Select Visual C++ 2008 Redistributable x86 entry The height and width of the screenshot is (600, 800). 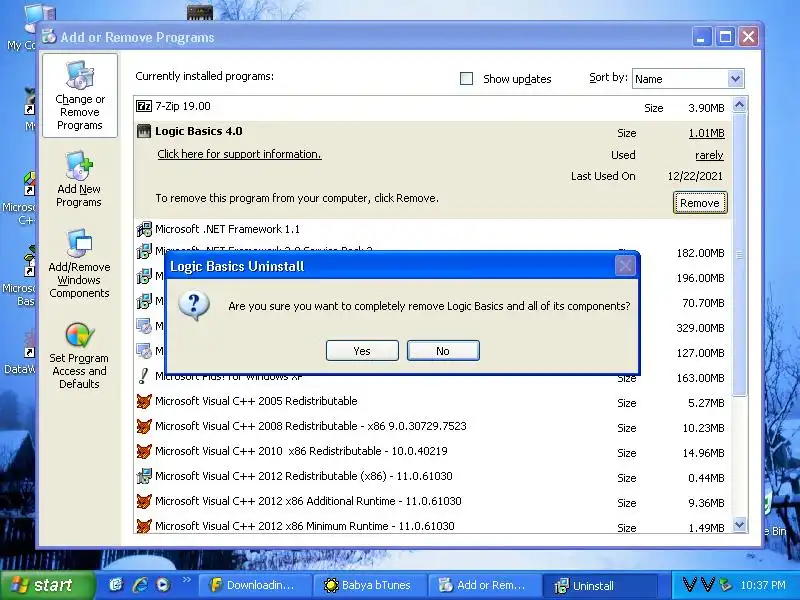click(433, 427)
